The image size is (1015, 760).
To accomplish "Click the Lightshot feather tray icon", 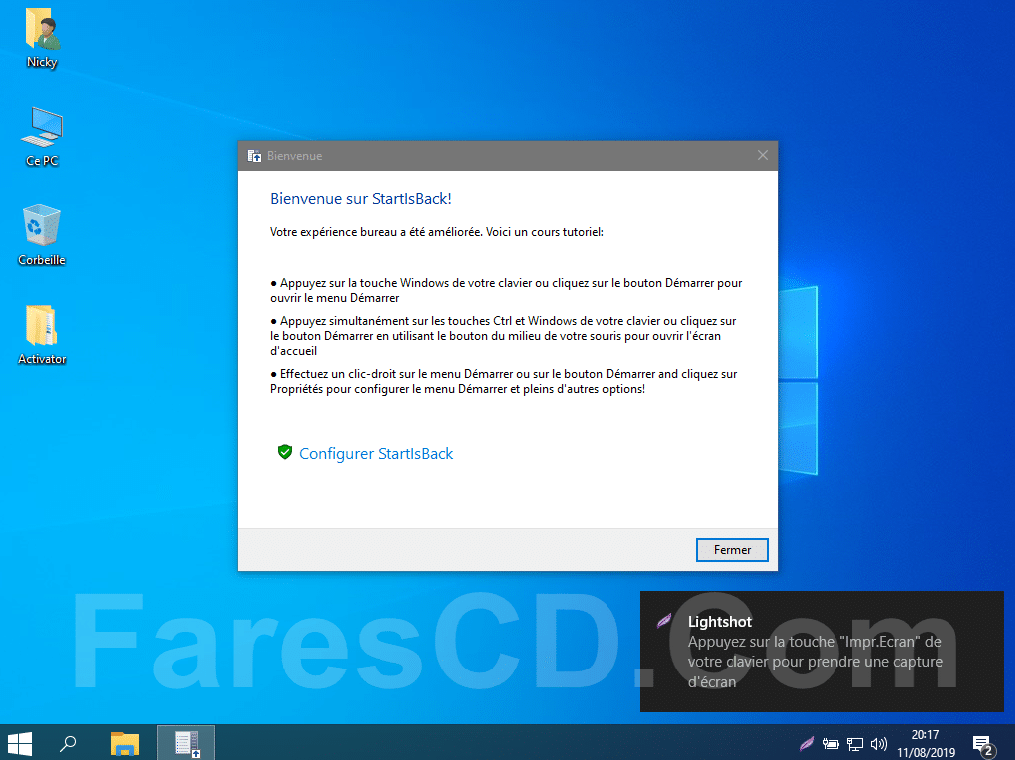I will (x=806, y=744).
